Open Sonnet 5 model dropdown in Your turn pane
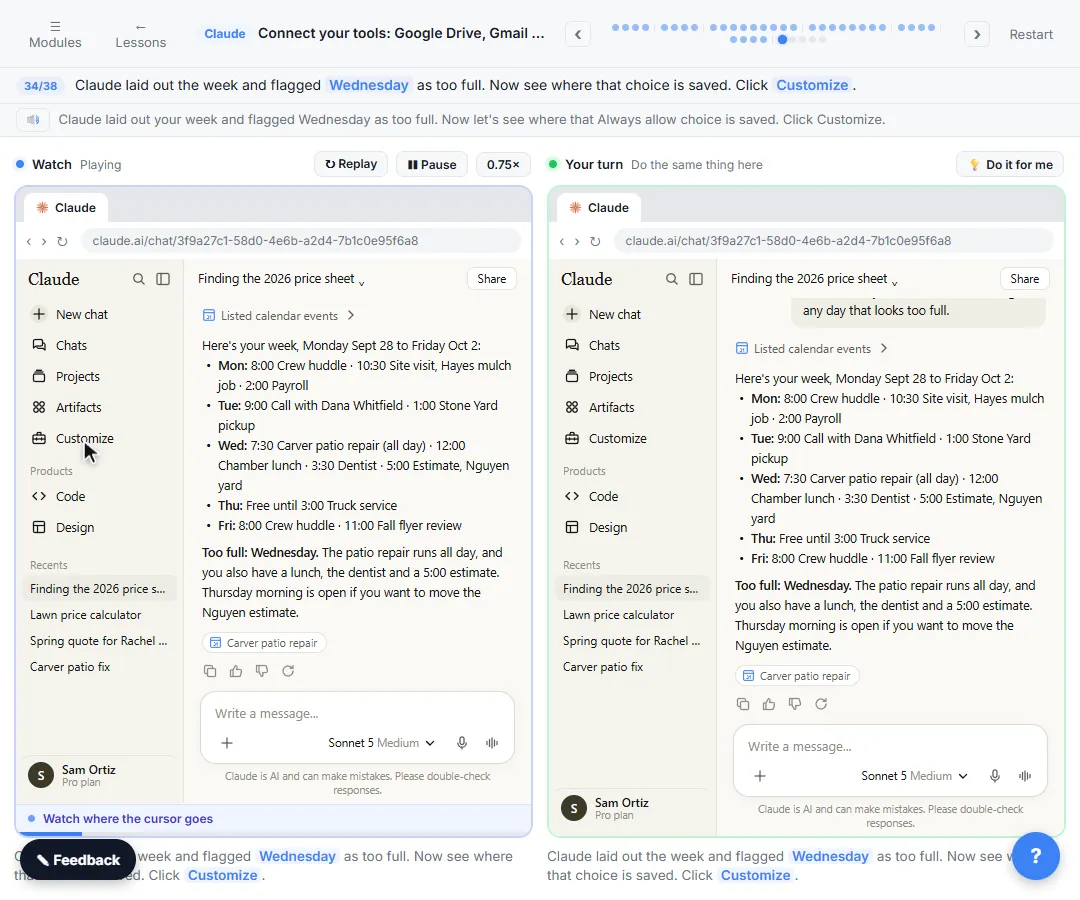This screenshot has width=1080, height=900. point(914,776)
